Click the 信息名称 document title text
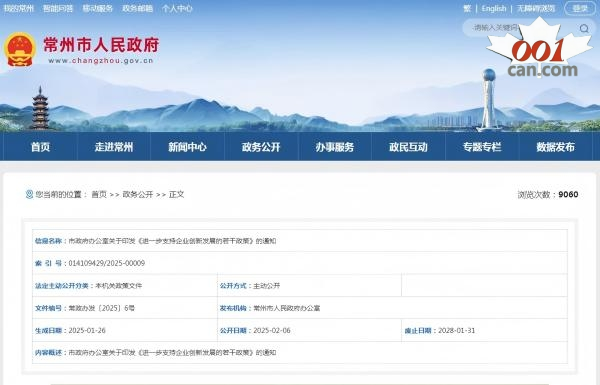The width and height of the screenshot is (600, 385). 172,241
